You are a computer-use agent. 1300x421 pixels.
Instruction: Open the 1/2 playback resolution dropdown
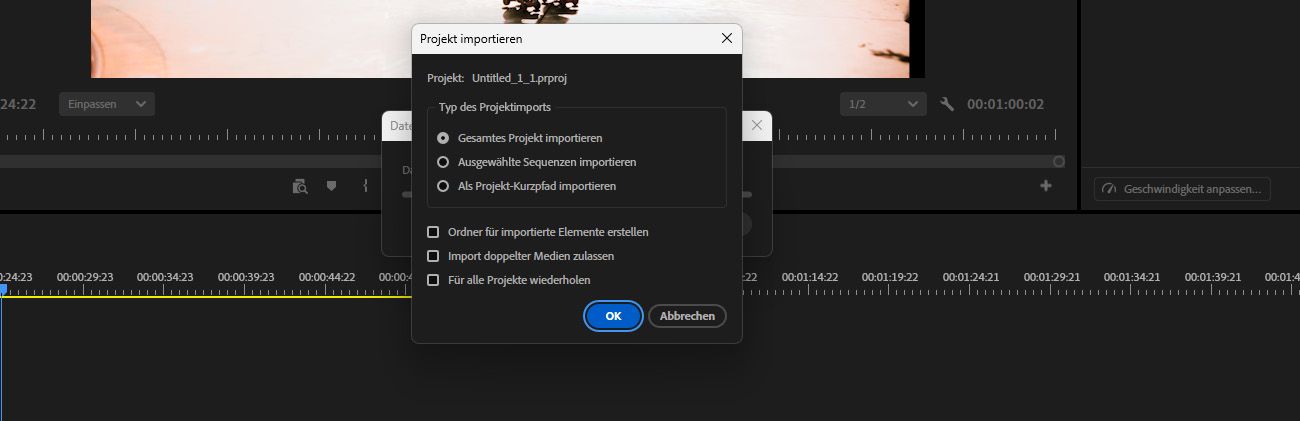(x=883, y=104)
